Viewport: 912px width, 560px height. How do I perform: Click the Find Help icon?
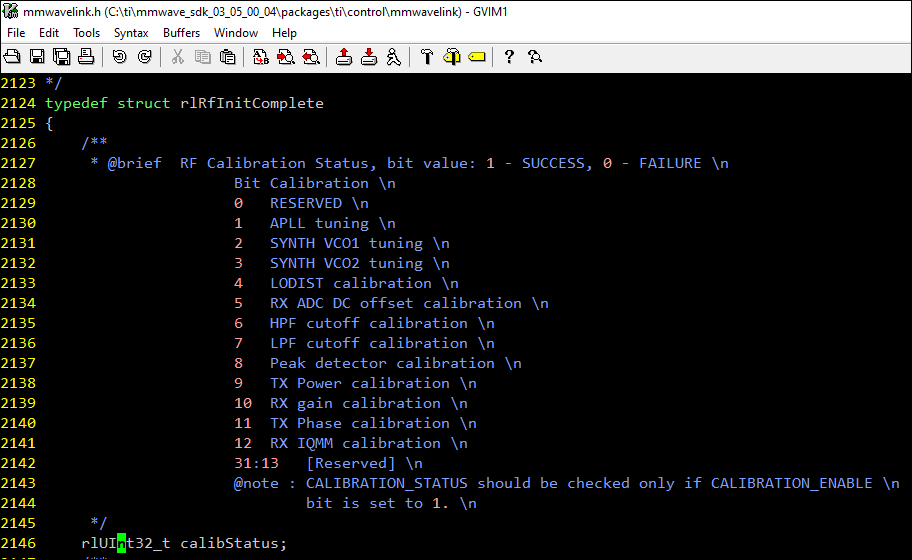(x=535, y=56)
